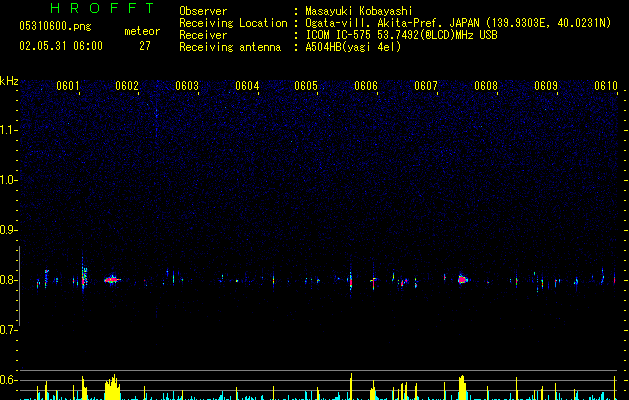This screenshot has width=629, height=400.
Task: Click the bright meteor echo before 0608
Action: pyautogui.click(x=463, y=279)
